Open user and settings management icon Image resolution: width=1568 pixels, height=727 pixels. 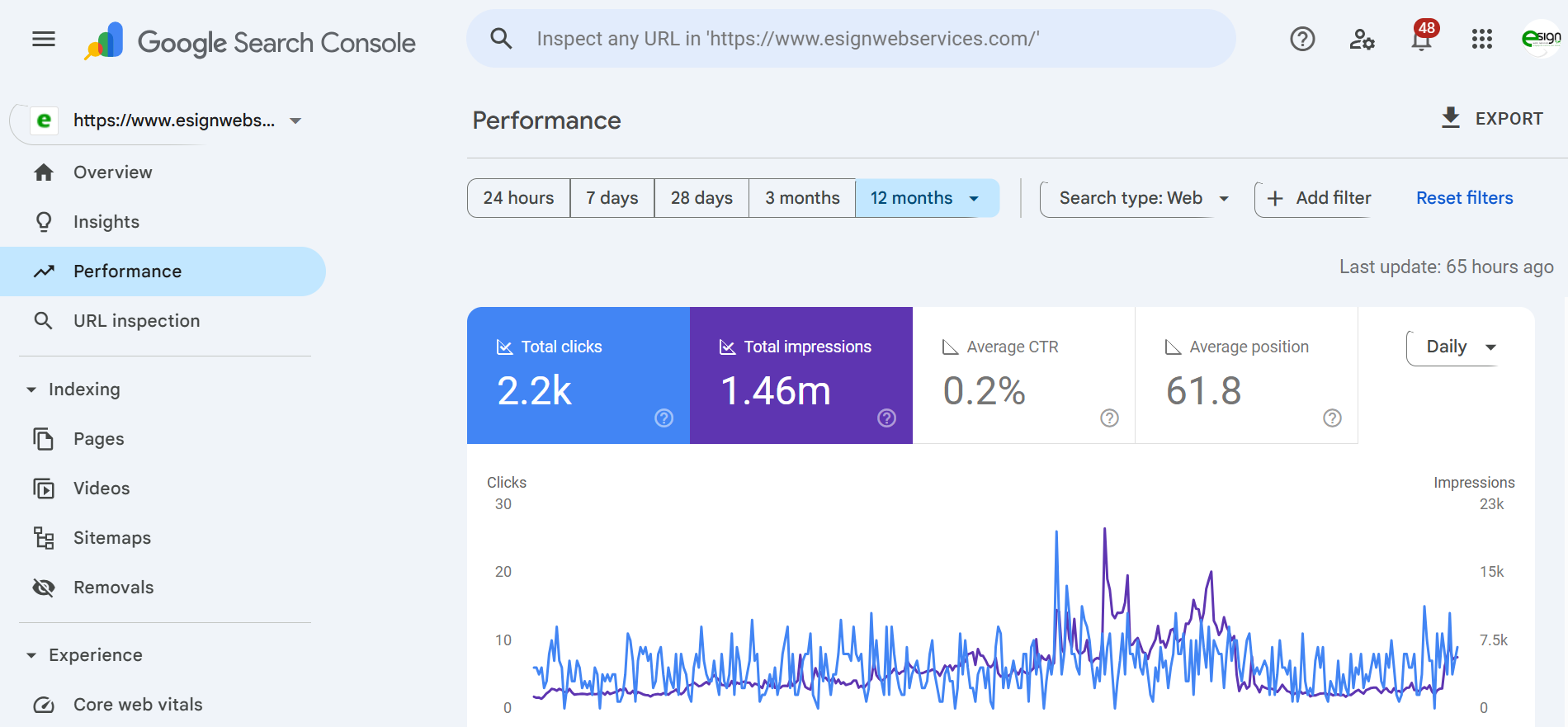click(x=1362, y=39)
